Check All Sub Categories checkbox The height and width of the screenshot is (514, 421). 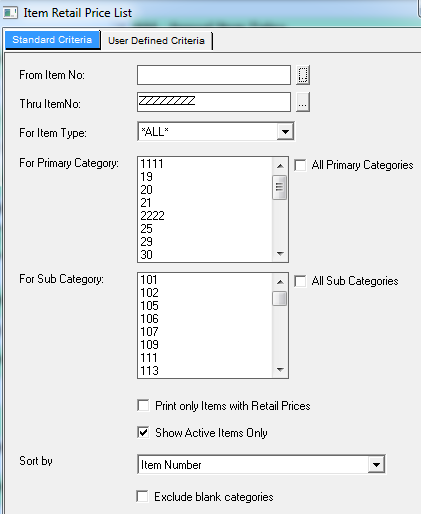tap(300, 281)
